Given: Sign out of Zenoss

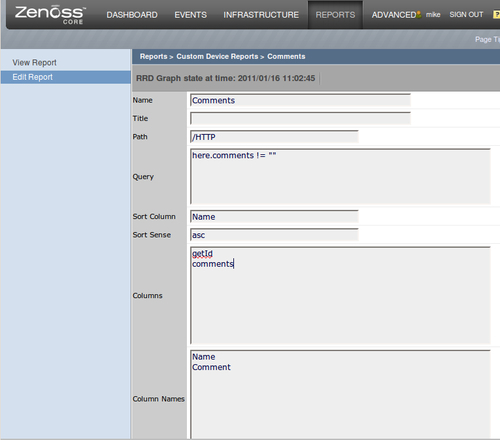Looking at the screenshot, I should pyautogui.click(x=466, y=15).
